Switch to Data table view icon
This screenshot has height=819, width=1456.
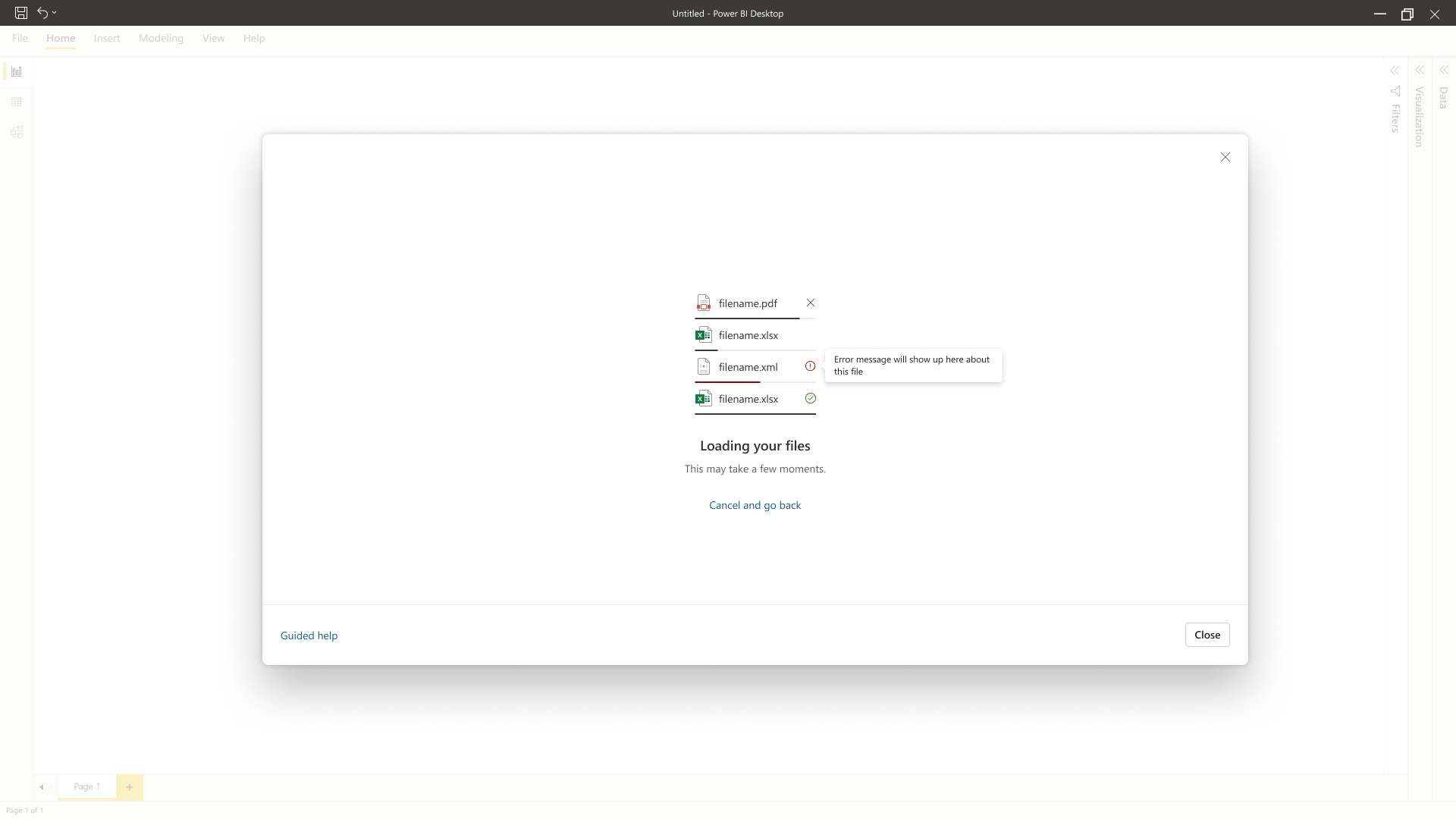[17, 102]
